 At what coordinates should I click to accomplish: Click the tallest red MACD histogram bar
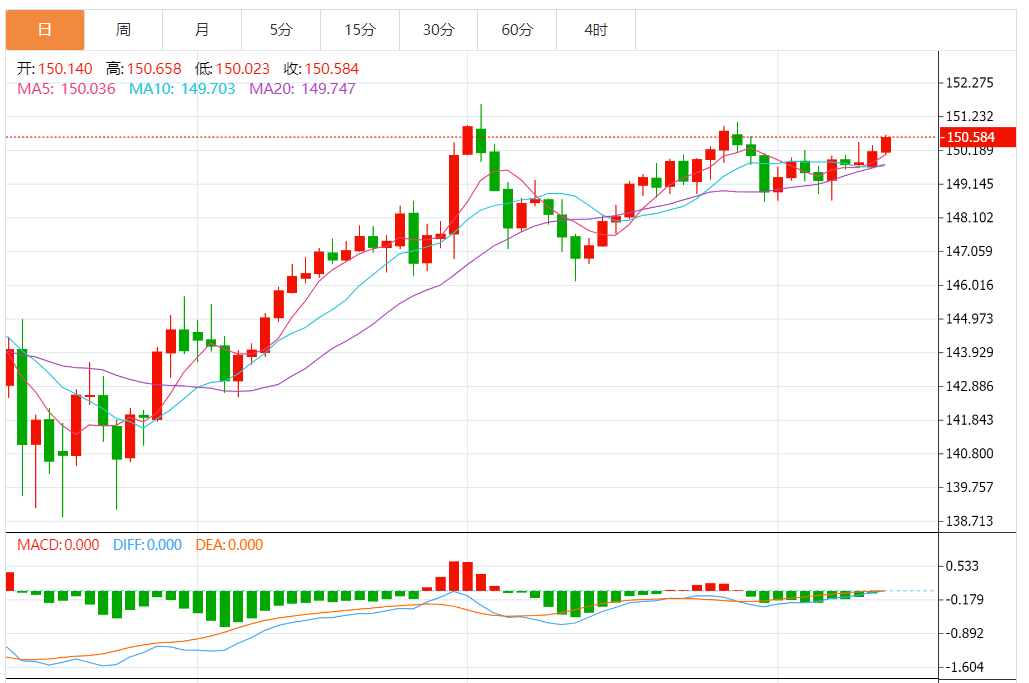click(x=454, y=576)
